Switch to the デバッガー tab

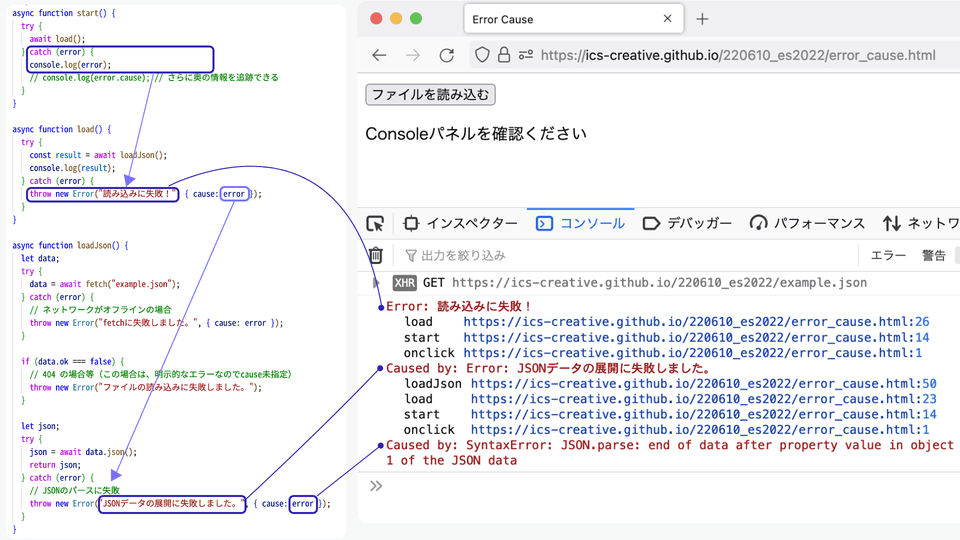[687, 223]
